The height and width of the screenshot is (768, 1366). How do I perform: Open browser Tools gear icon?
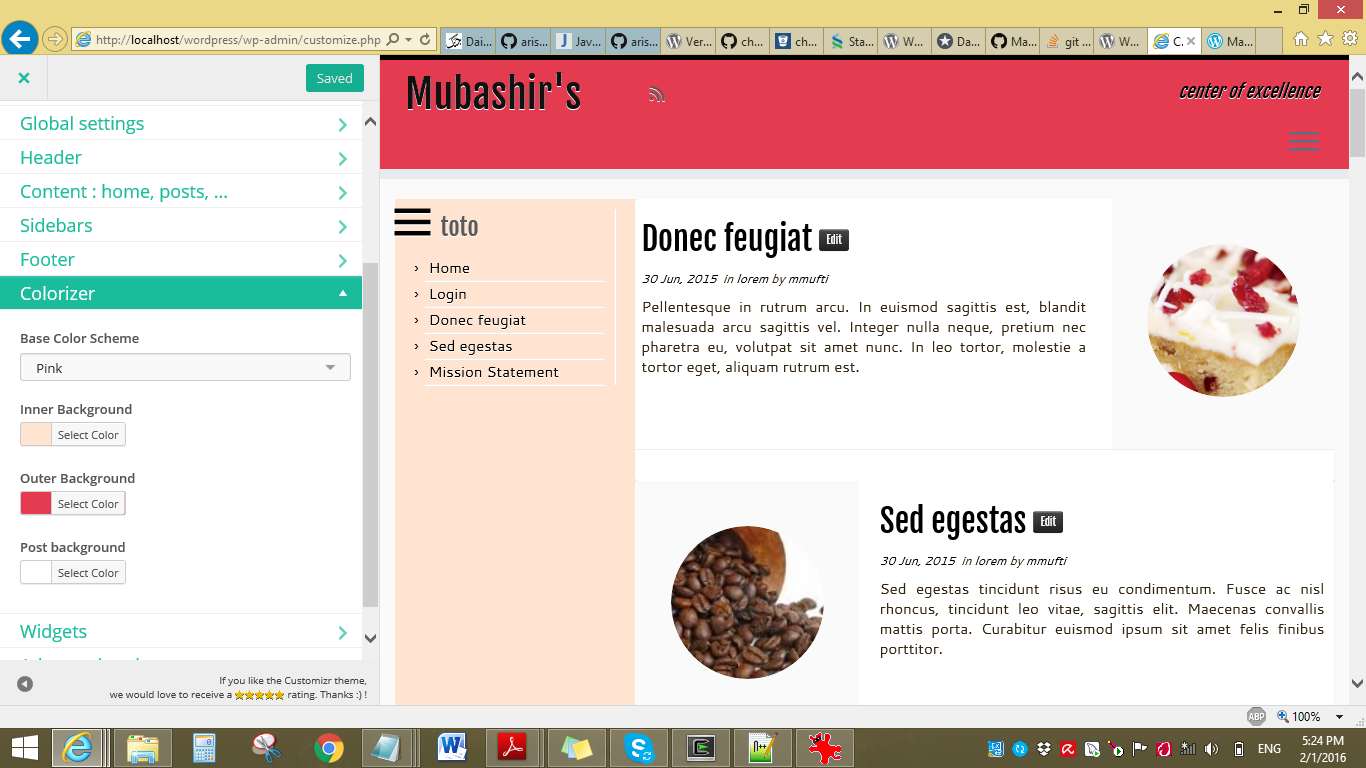point(1350,39)
